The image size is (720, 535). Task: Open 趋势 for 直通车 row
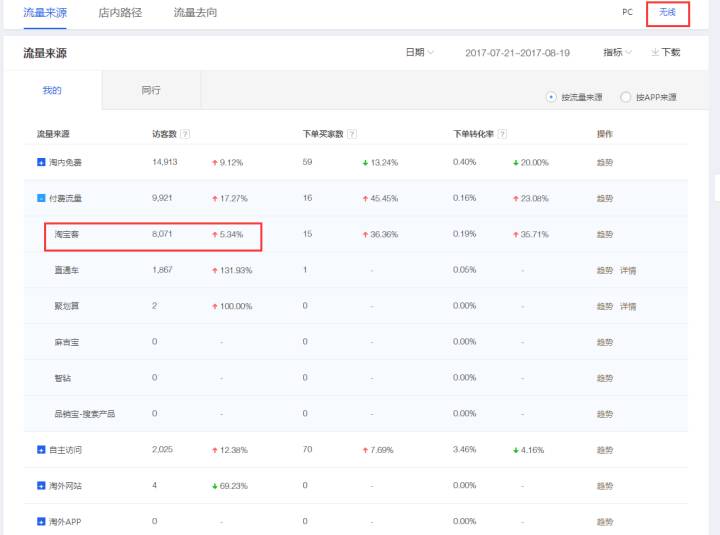pos(605,270)
